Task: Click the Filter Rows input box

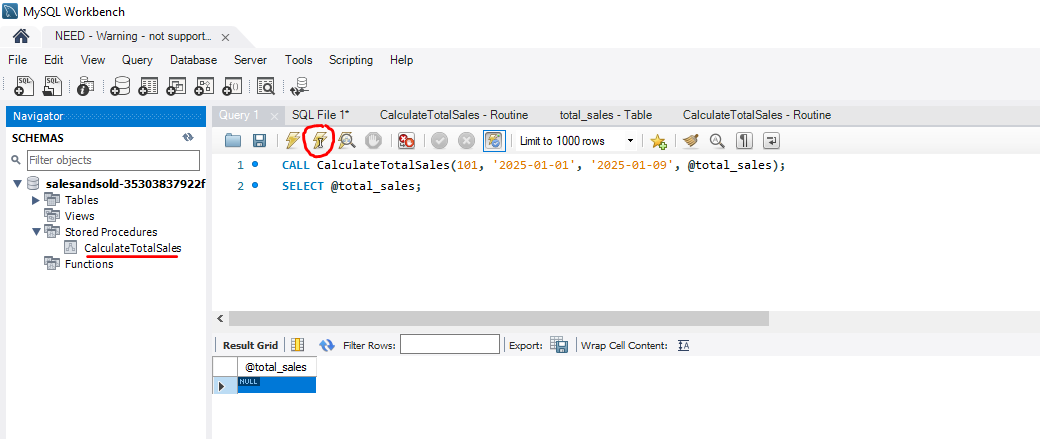Action: (450, 344)
